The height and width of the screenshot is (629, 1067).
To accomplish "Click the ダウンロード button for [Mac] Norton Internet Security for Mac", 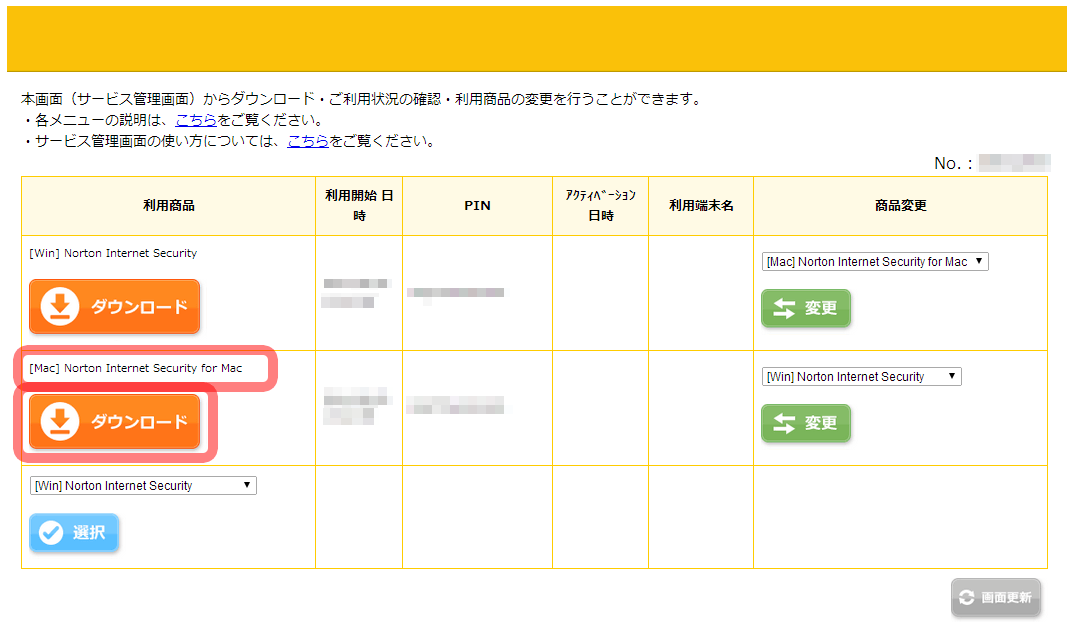I will (x=114, y=421).
